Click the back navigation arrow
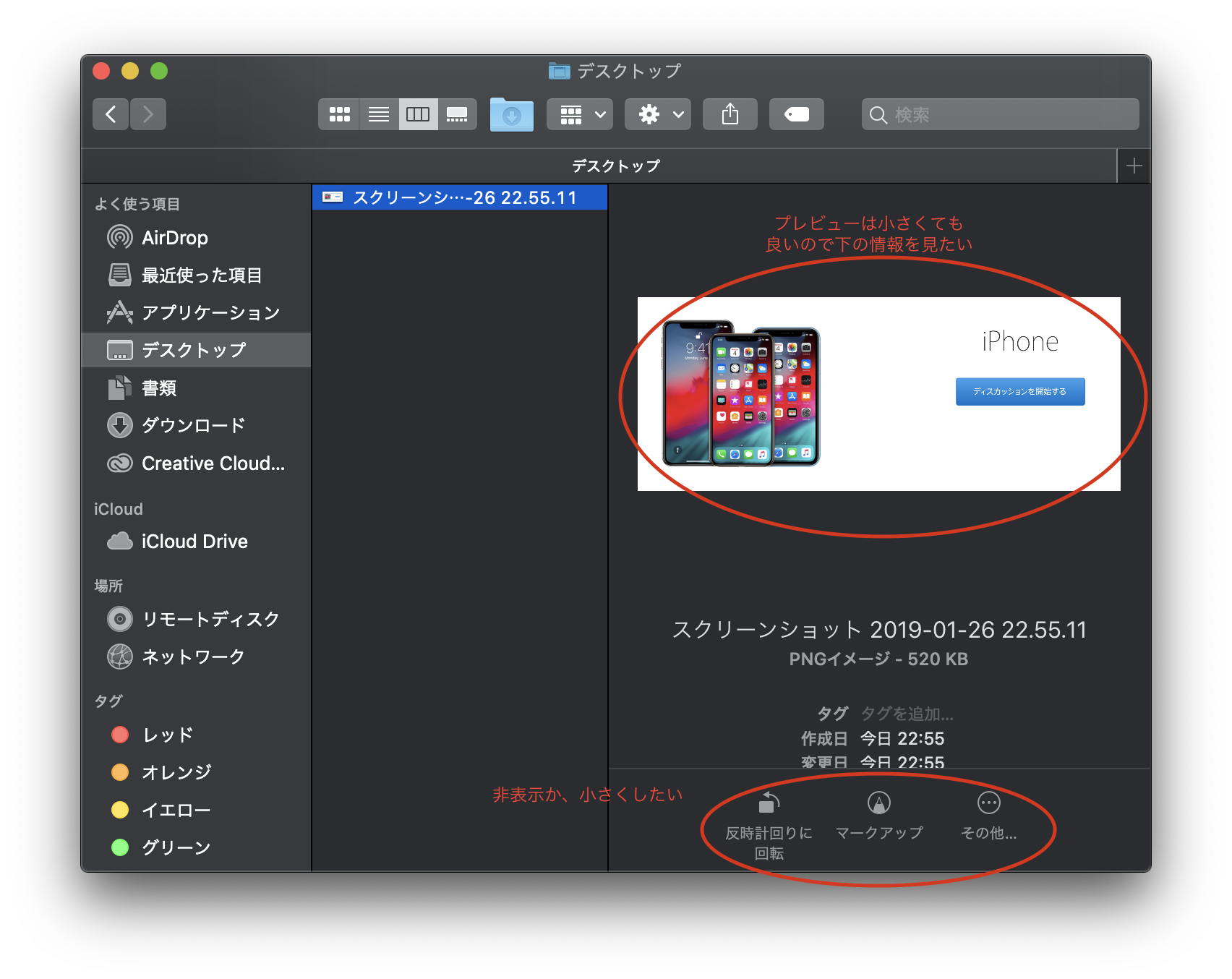This screenshot has width=1232, height=979. (111, 114)
